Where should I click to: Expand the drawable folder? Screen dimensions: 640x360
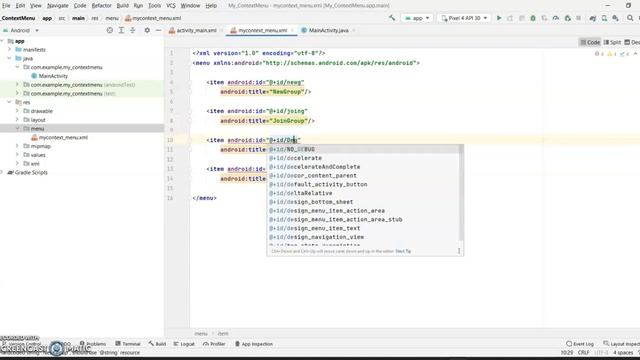17,111
